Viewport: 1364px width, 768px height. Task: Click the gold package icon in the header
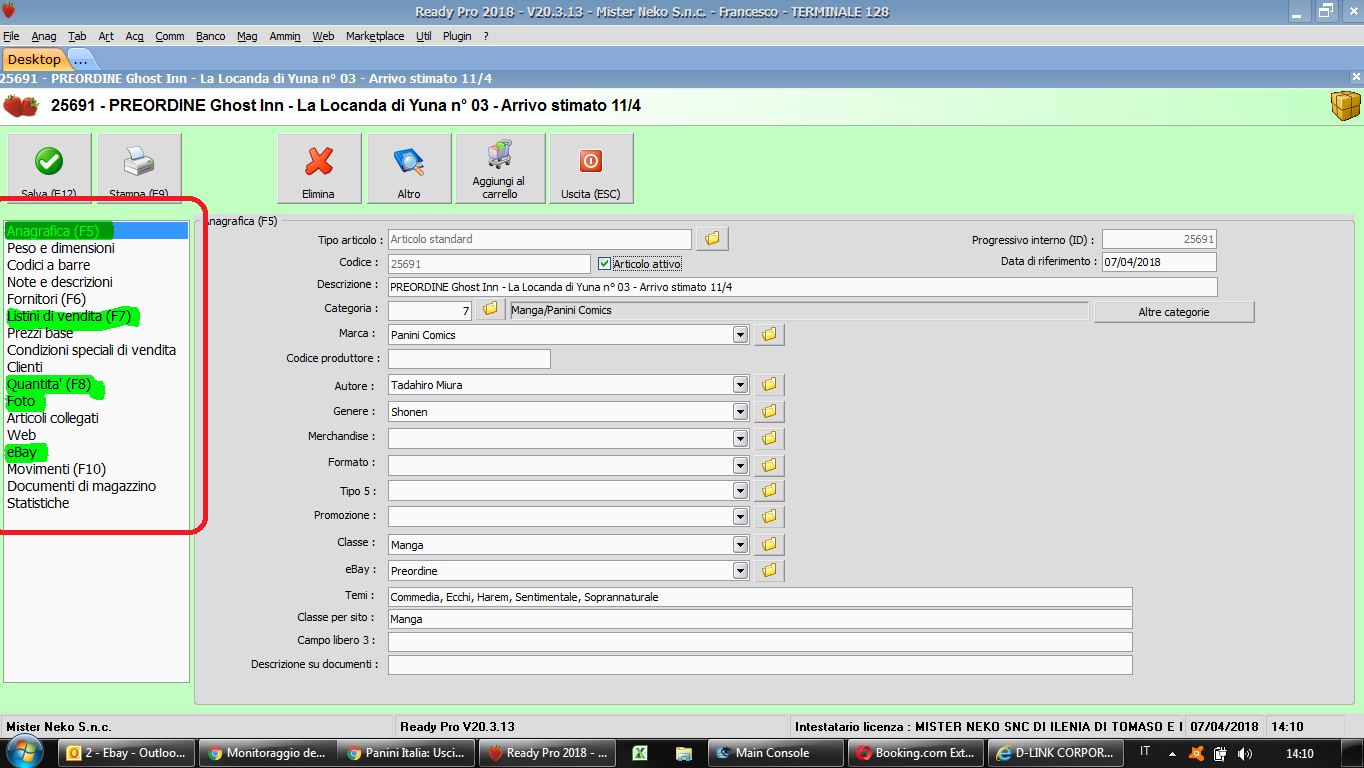click(x=1345, y=105)
